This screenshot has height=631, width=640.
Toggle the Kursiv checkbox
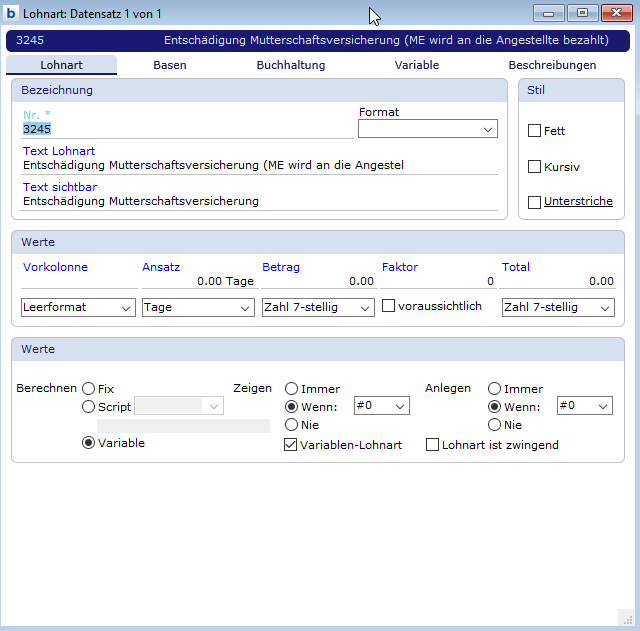pos(534,167)
